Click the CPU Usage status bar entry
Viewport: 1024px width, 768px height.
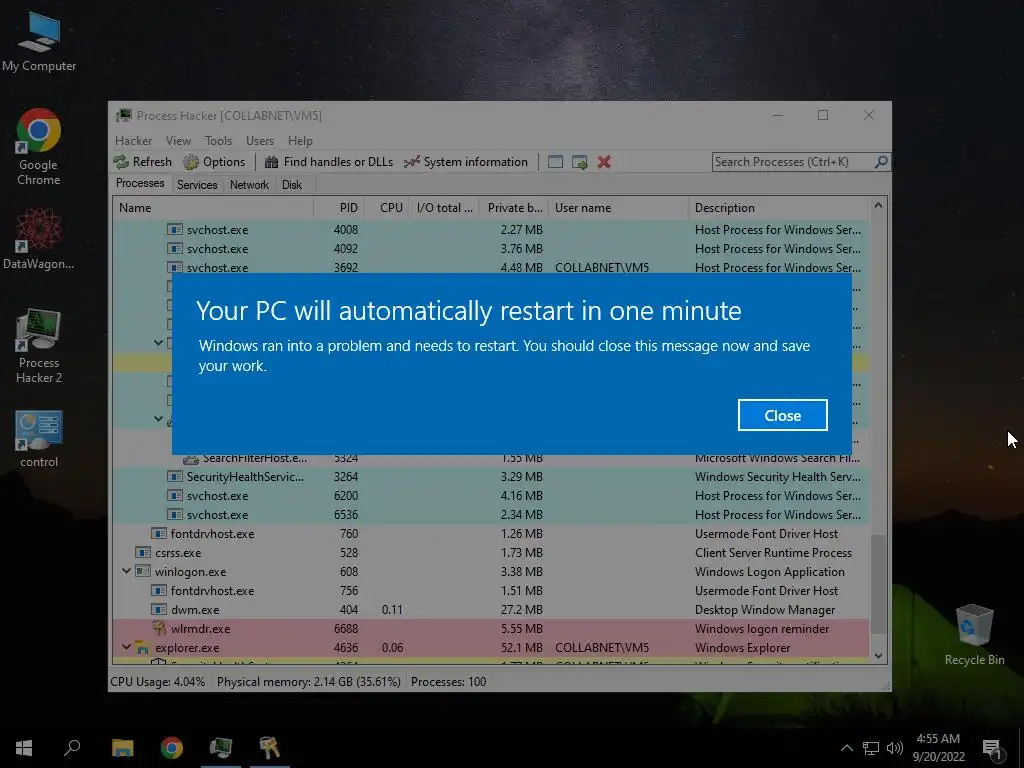pos(157,682)
